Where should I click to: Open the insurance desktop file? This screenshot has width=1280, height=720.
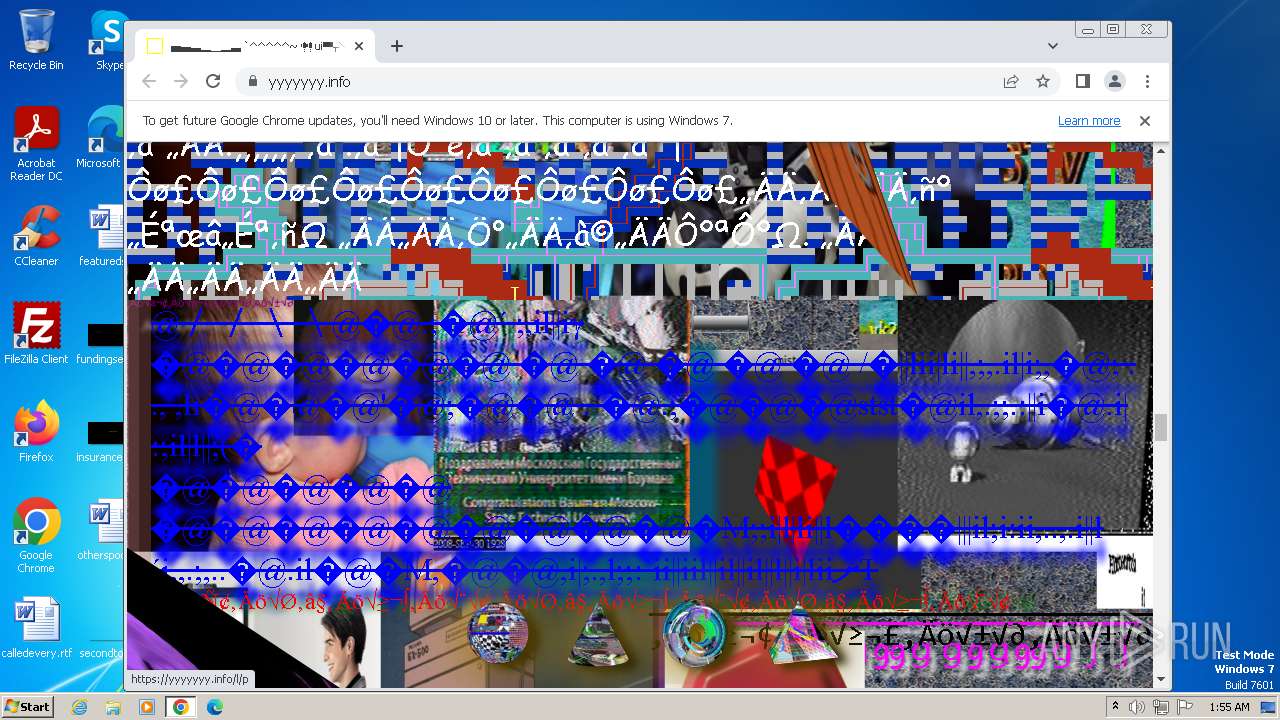[x=103, y=440]
